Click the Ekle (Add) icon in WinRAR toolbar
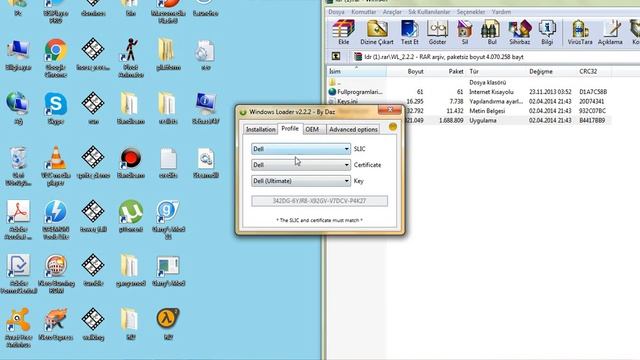Viewport: 640px width, 360px height. 343,32
